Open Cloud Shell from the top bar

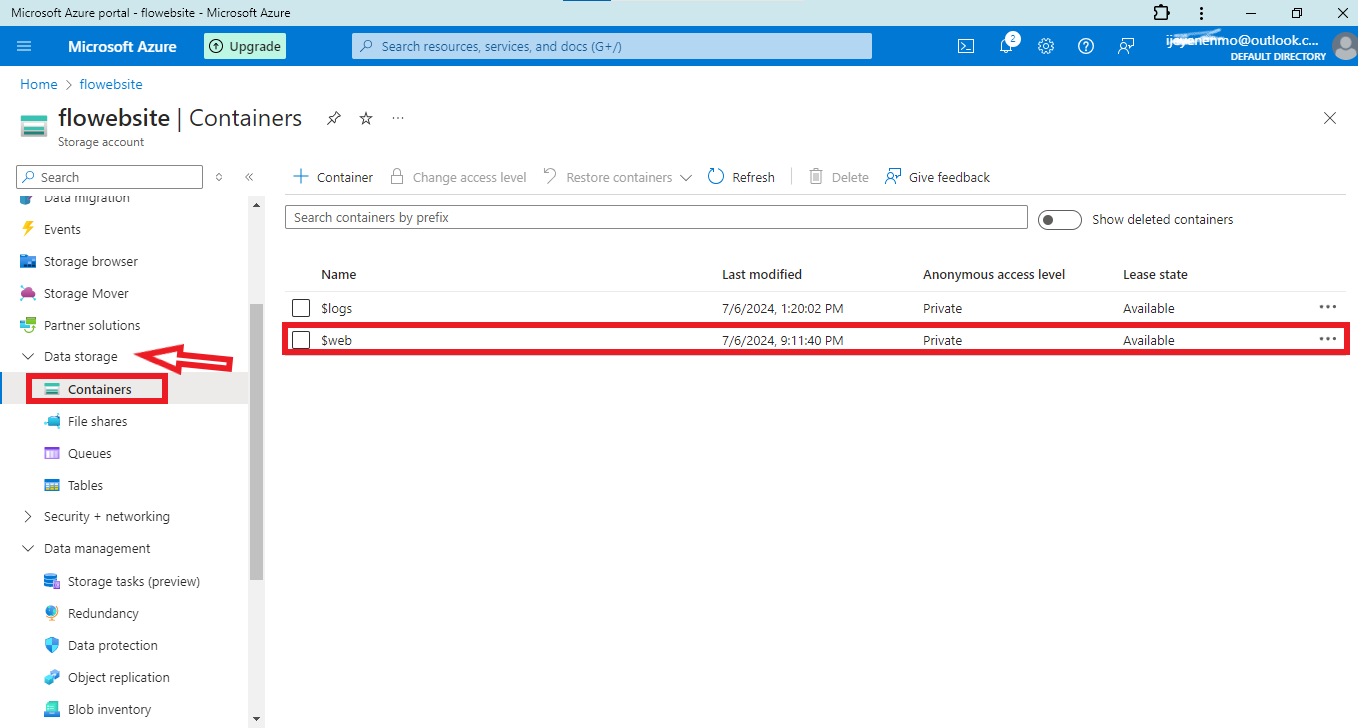click(966, 46)
